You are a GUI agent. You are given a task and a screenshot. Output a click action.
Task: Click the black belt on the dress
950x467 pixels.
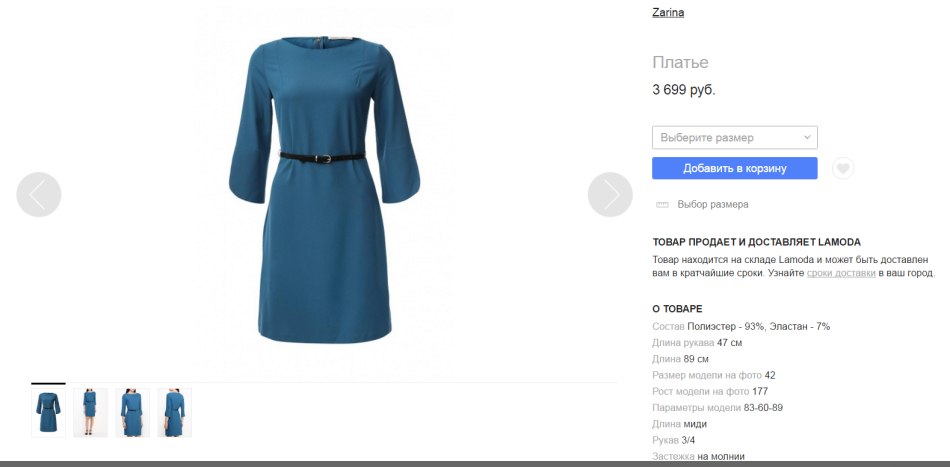[x=322, y=157]
